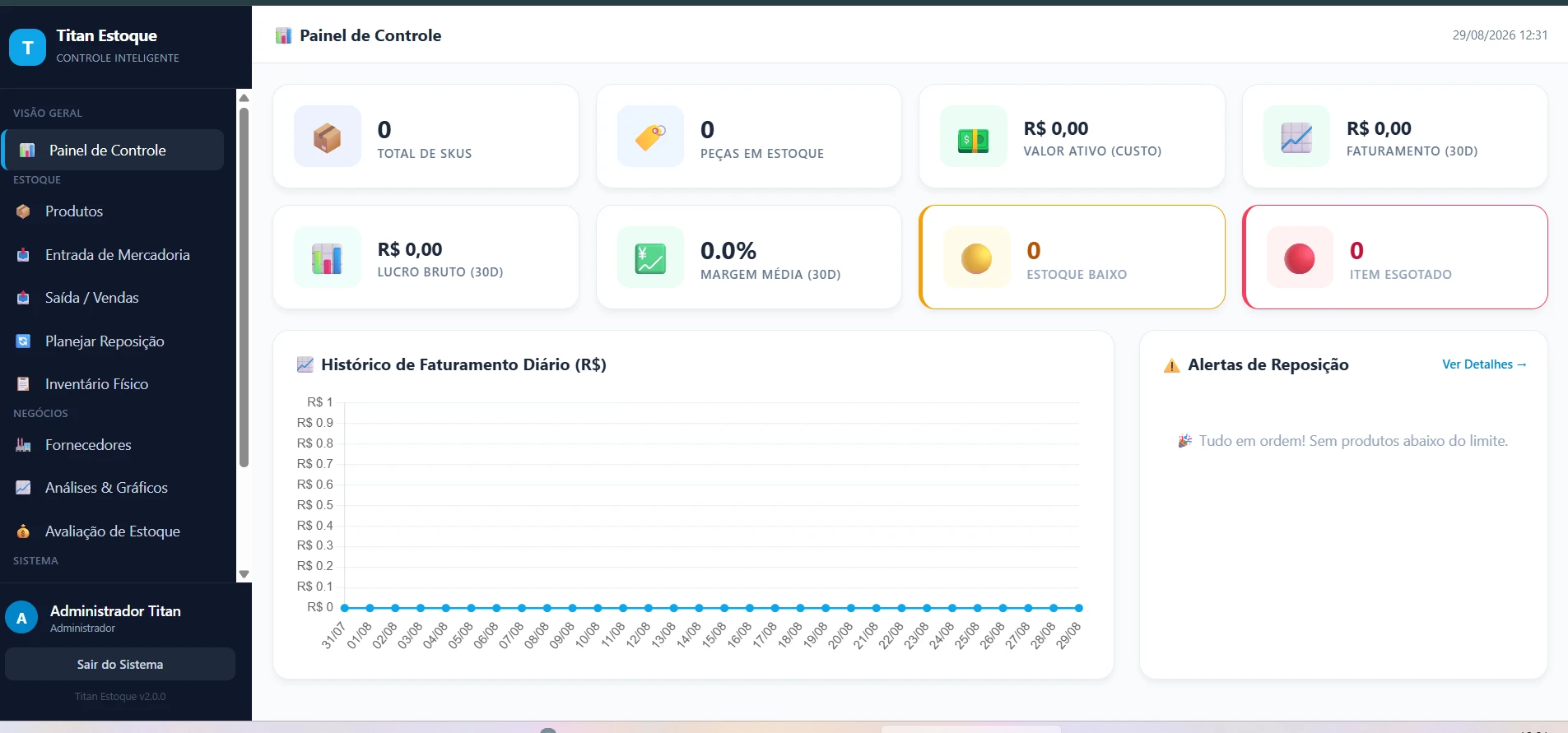Click the Sair do Sistema button
The image size is (1568, 733).
[x=120, y=664]
